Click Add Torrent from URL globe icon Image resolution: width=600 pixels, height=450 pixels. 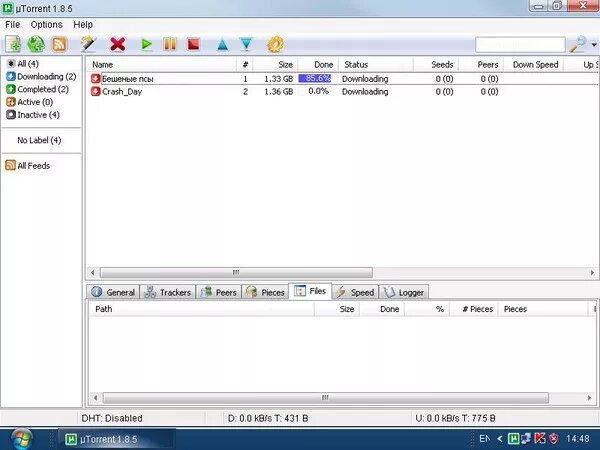(36, 44)
